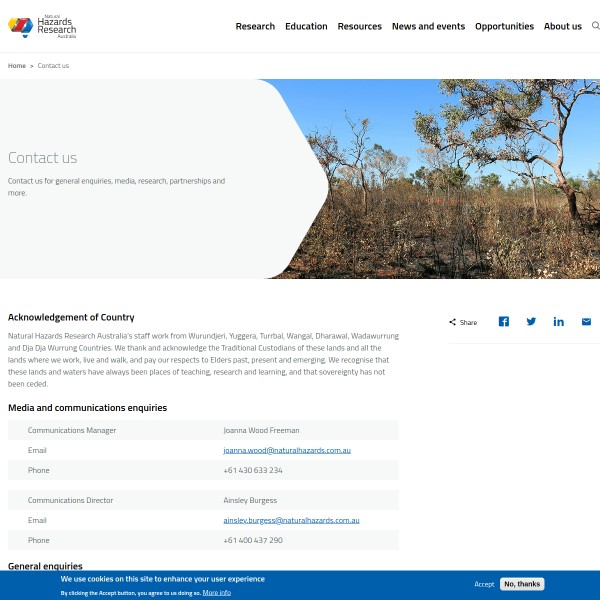Open the search magnifier icon
The image size is (600, 600).
click(x=595, y=26)
